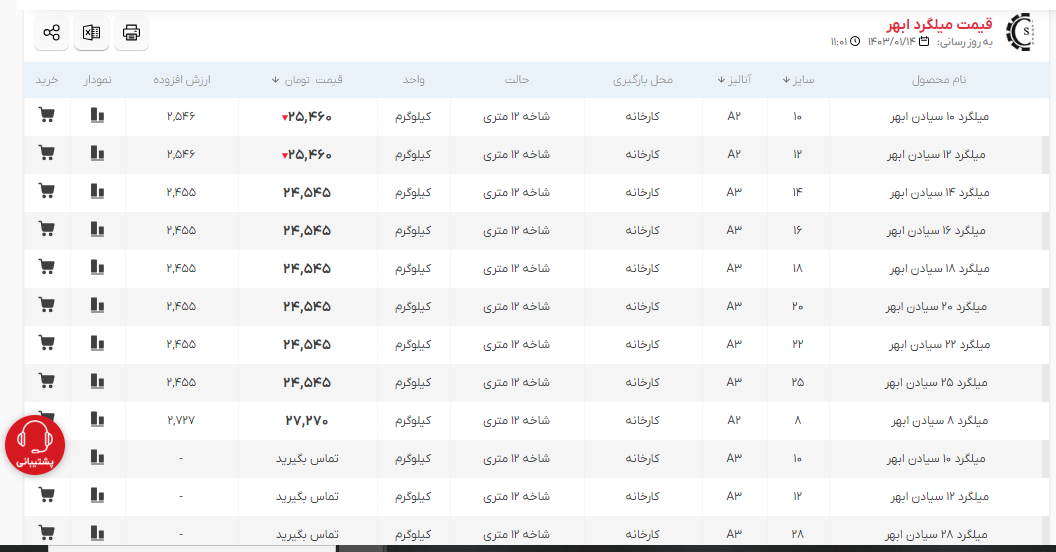
Task: Open chart icon for میلگرد ۸ سیادن ابهر
Action: [97, 420]
